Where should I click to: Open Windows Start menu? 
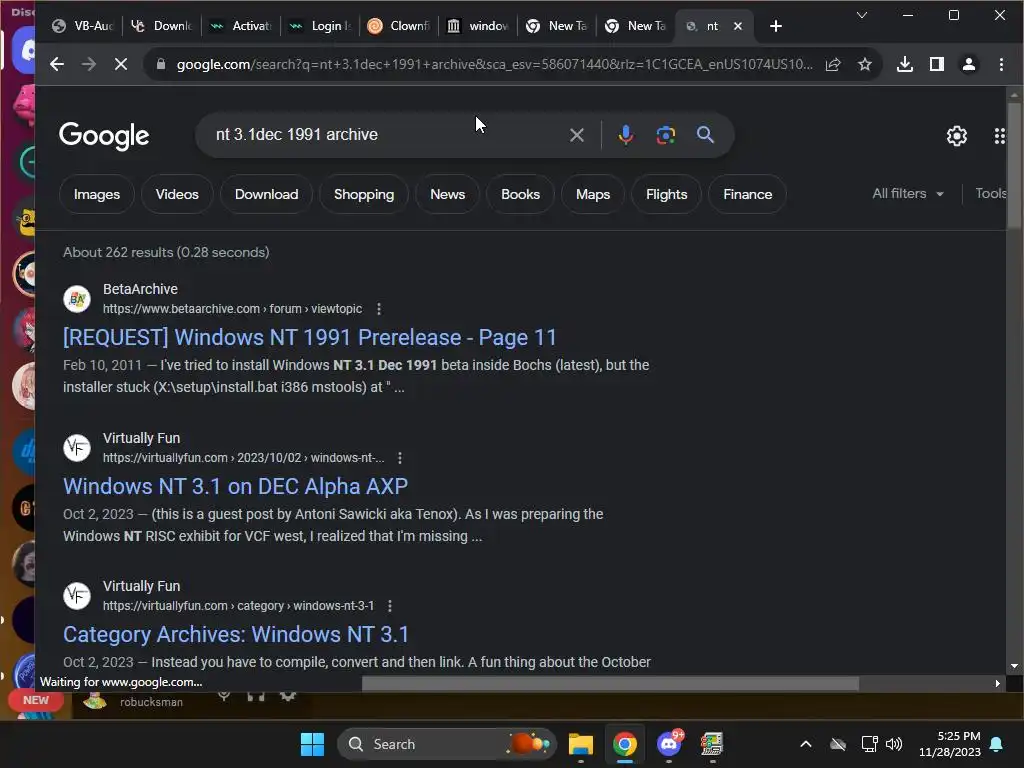tap(312, 744)
